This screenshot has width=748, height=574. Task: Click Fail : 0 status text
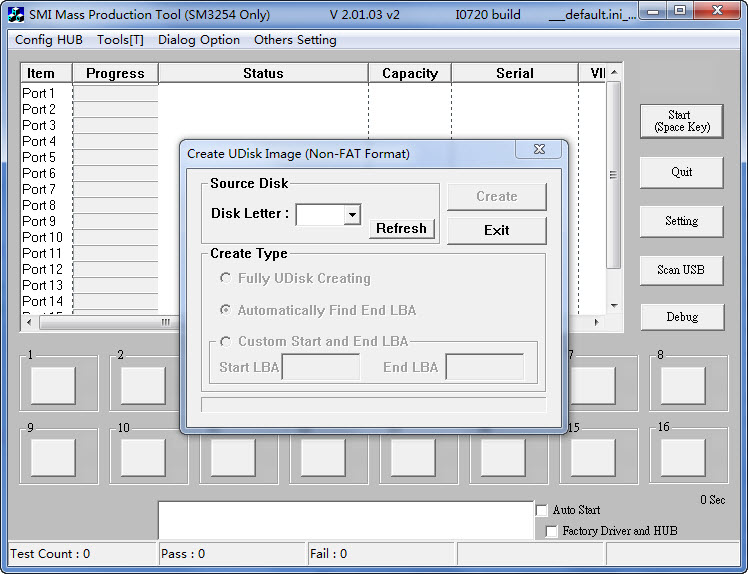(x=328, y=554)
